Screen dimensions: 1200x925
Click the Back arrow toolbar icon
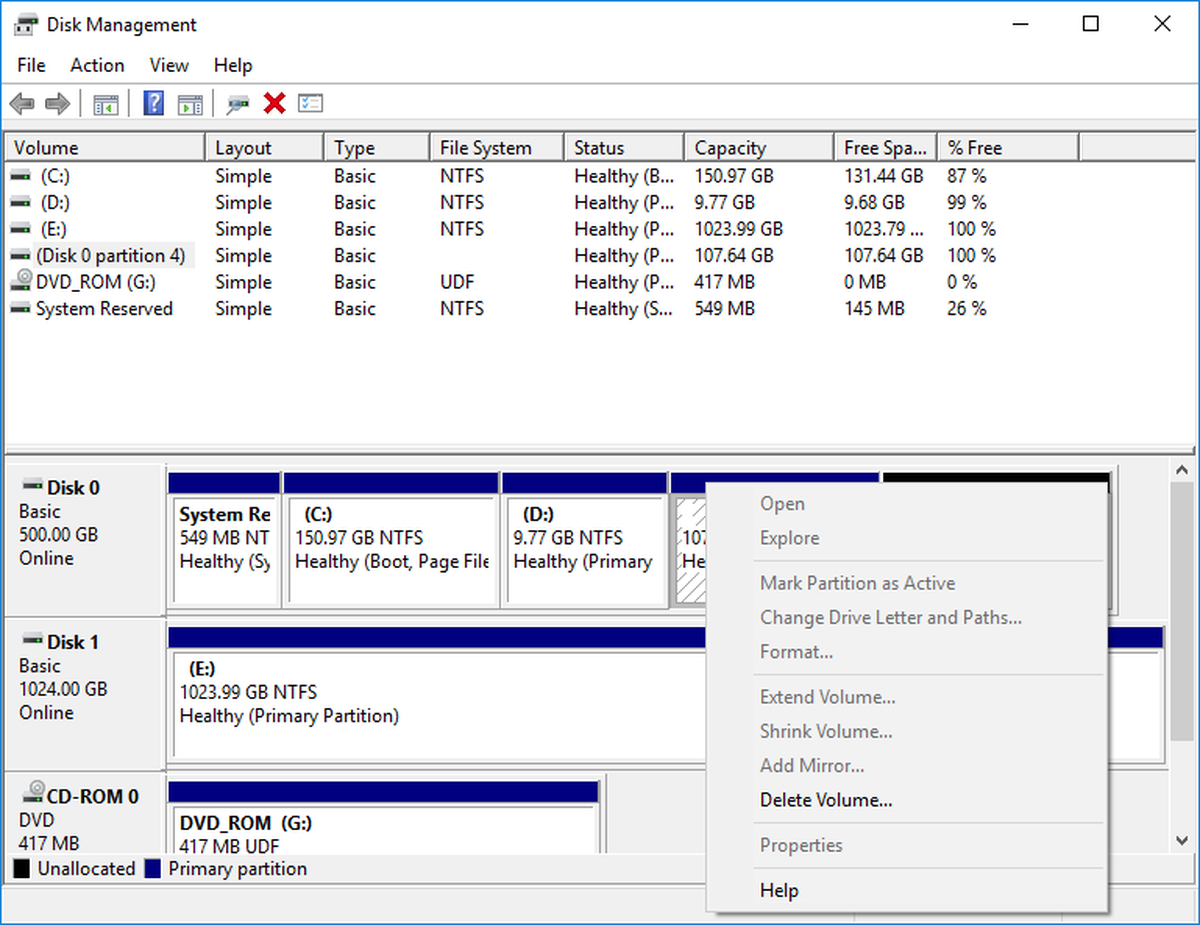[22, 103]
